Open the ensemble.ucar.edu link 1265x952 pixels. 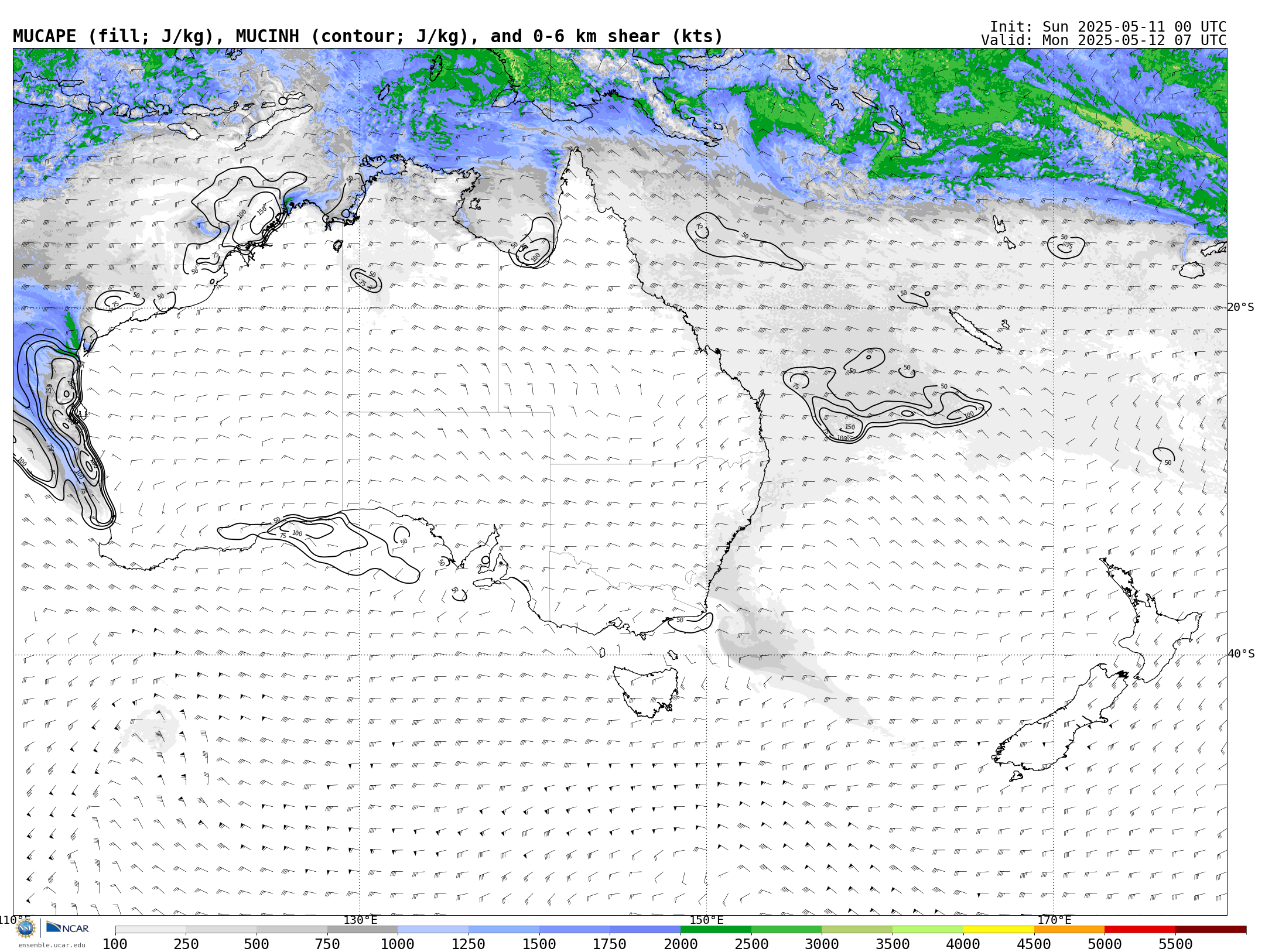52,945
